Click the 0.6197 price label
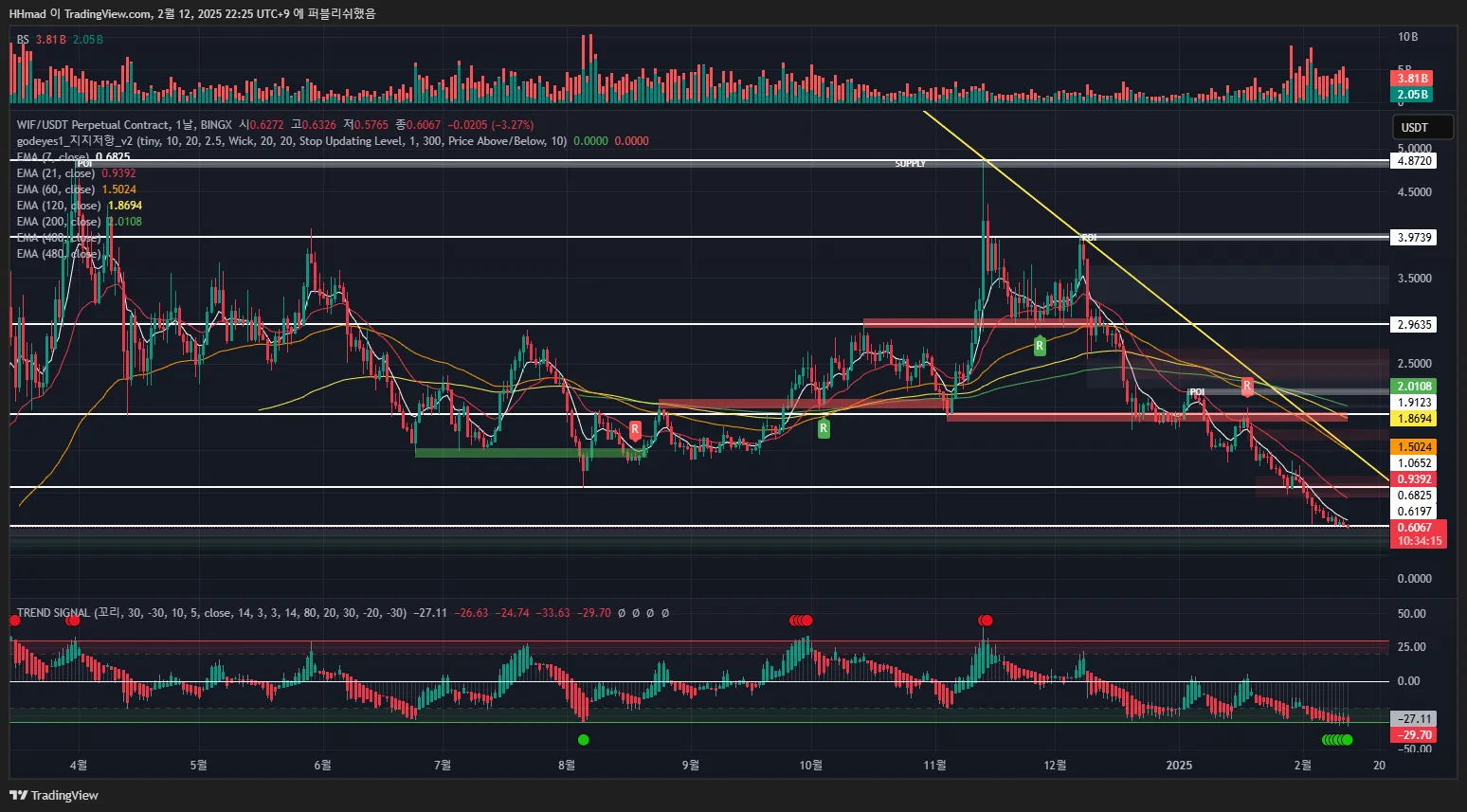 [1414, 512]
